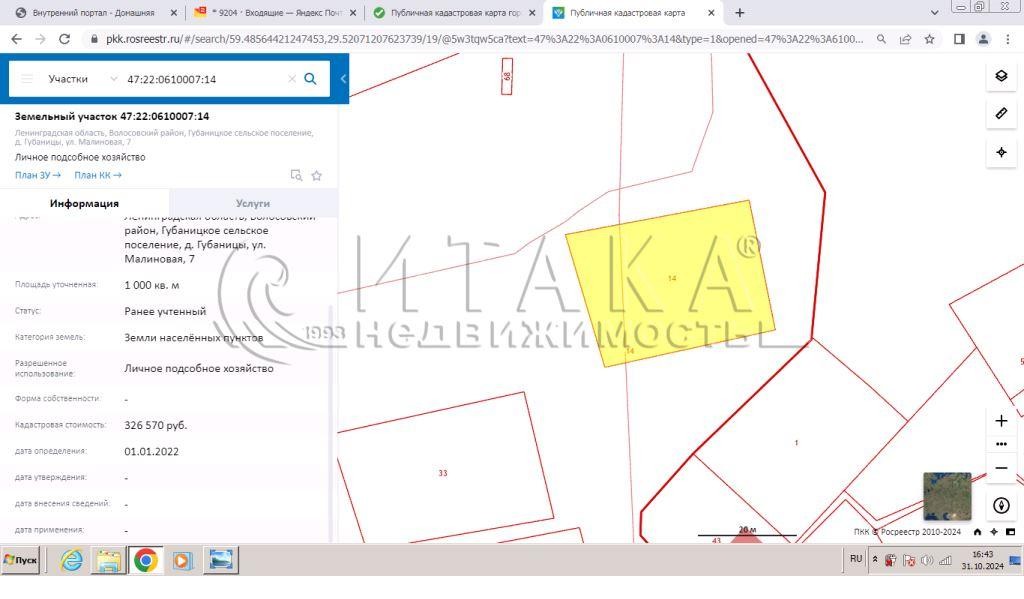Click the area value 1 000 кв. м
1024x599 pixels.
click(x=152, y=285)
